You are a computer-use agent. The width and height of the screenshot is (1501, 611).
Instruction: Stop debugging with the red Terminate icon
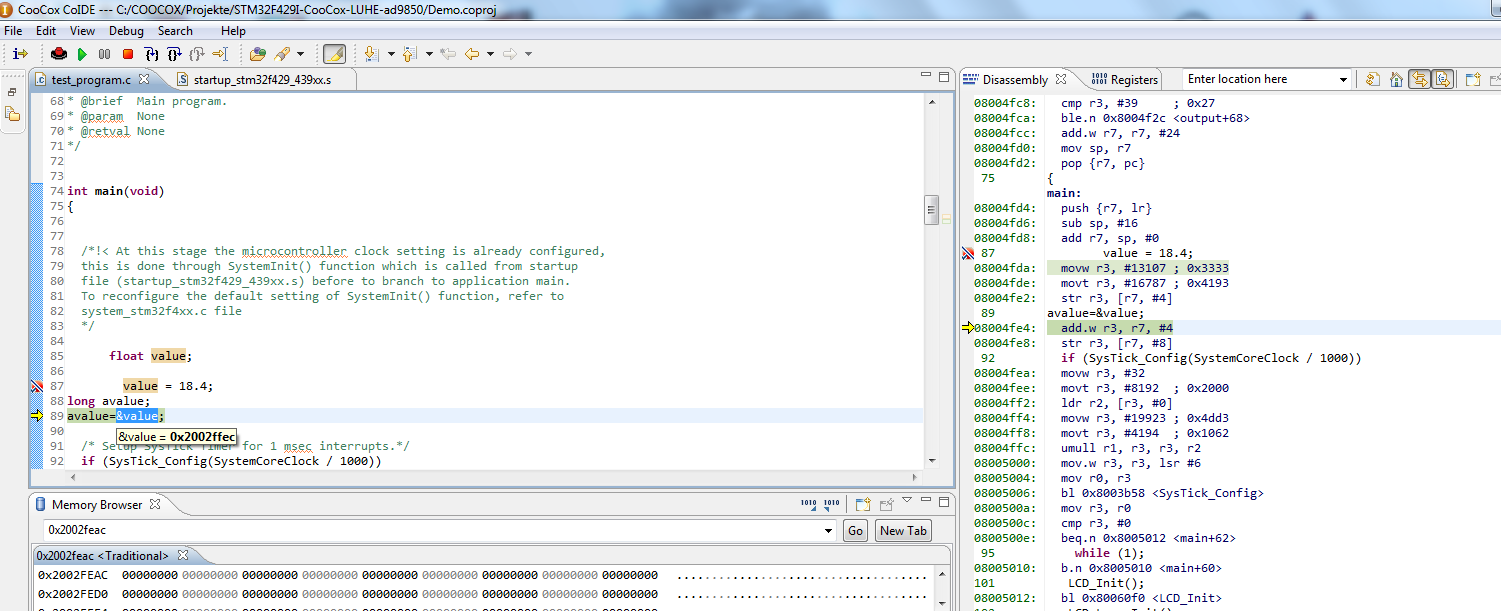pos(127,54)
